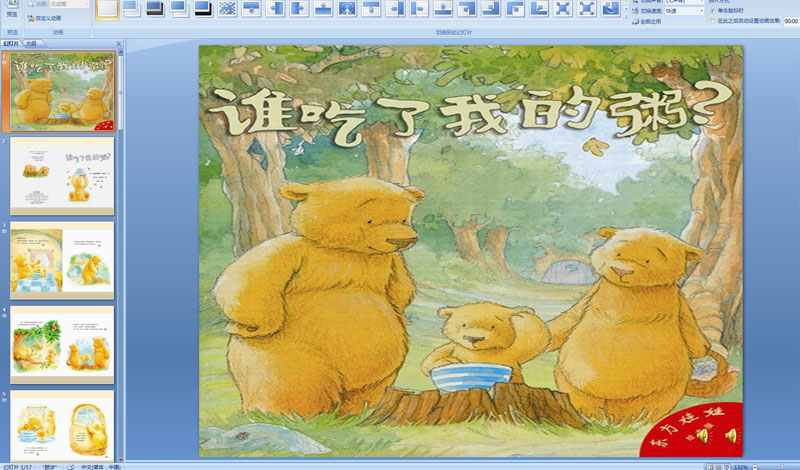Screen dimensions: 800x470
Task: Select slide 2 thumbnail
Action: tap(62, 176)
